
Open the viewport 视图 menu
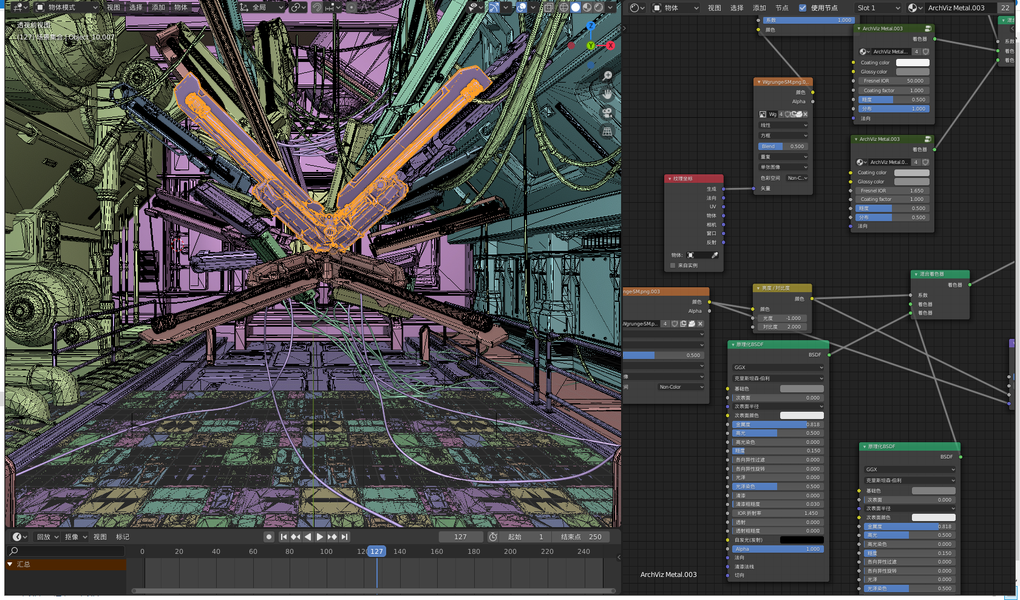[113, 7]
